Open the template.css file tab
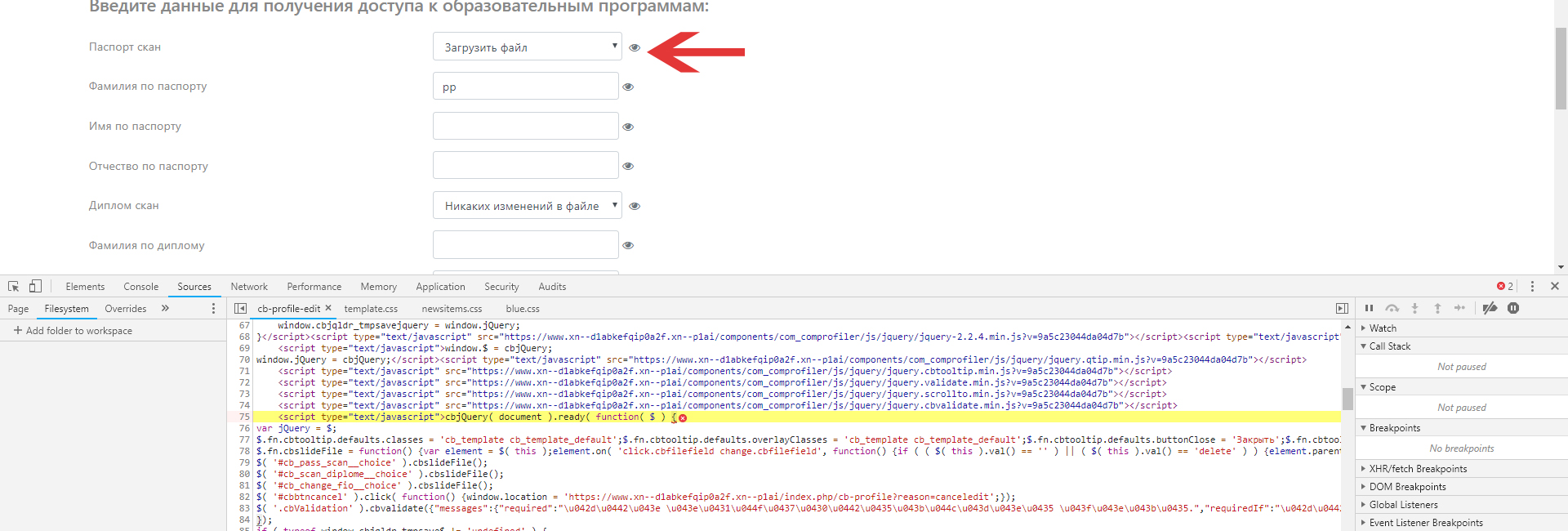The height and width of the screenshot is (531, 1568). (x=371, y=309)
